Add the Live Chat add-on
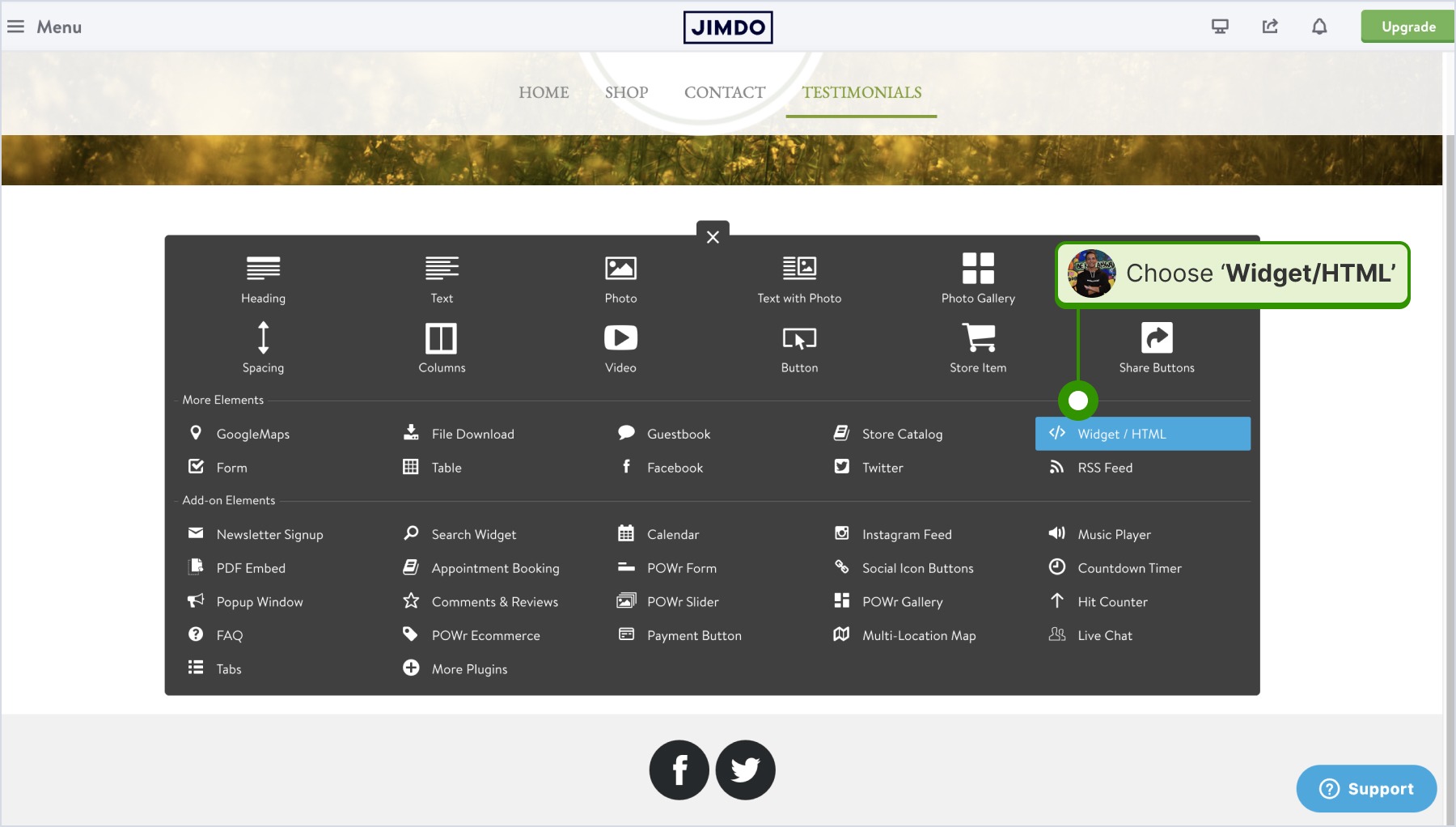 (1090, 635)
